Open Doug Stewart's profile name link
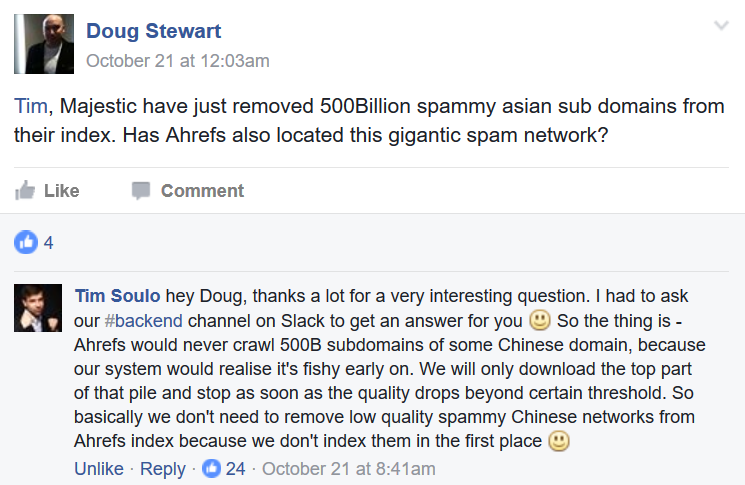 pos(154,31)
